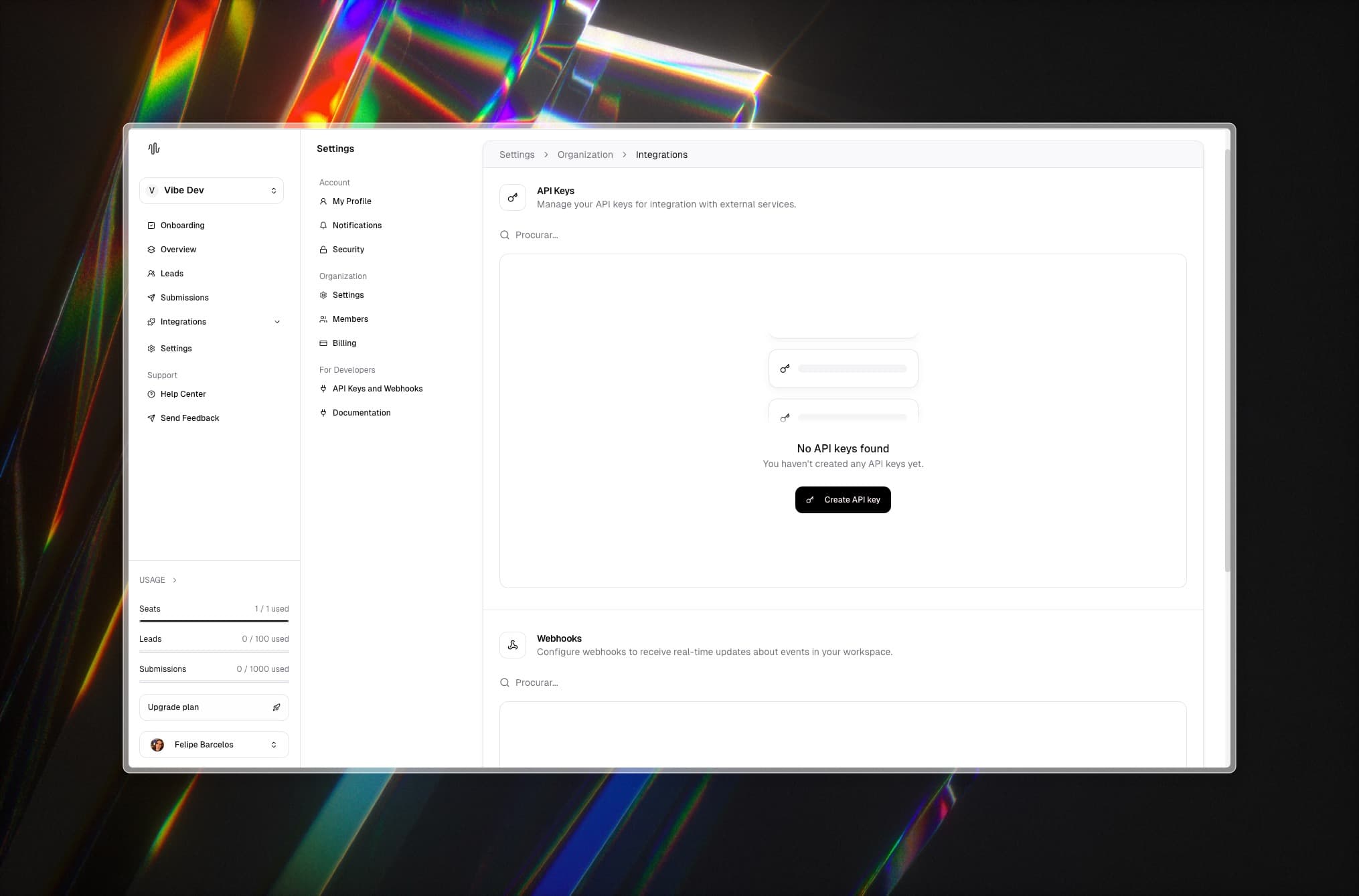Click the waveform logo icon at top left
Screen dimensions: 1359x896
coord(153,148)
